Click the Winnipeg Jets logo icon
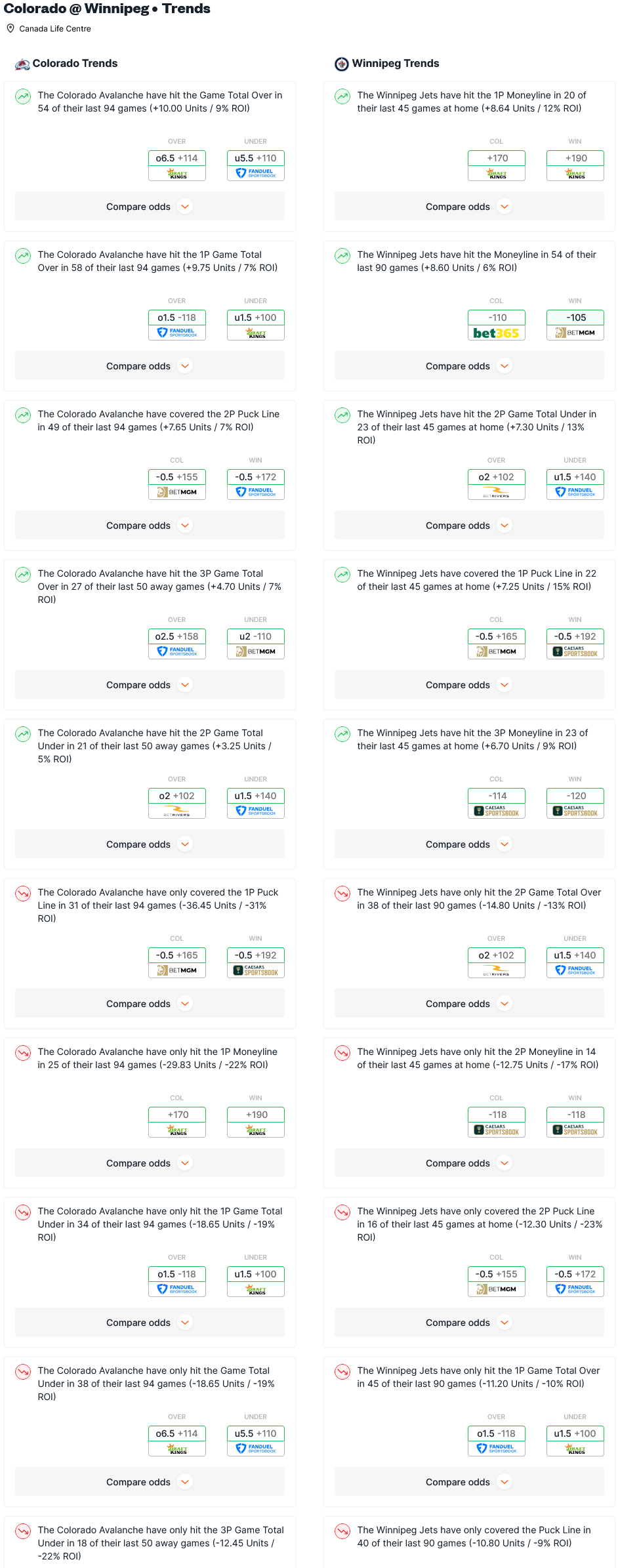The image size is (618, 1568). click(x=342, y=64)
